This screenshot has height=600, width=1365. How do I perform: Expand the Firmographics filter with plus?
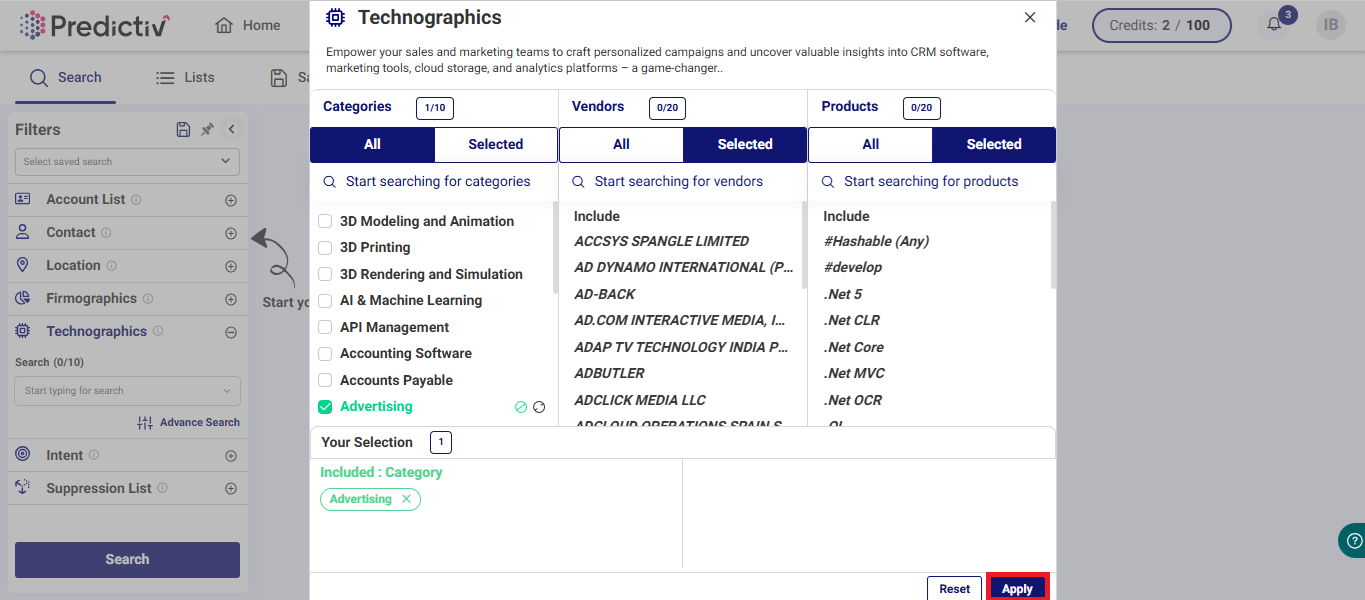click(x=231, y=299)
